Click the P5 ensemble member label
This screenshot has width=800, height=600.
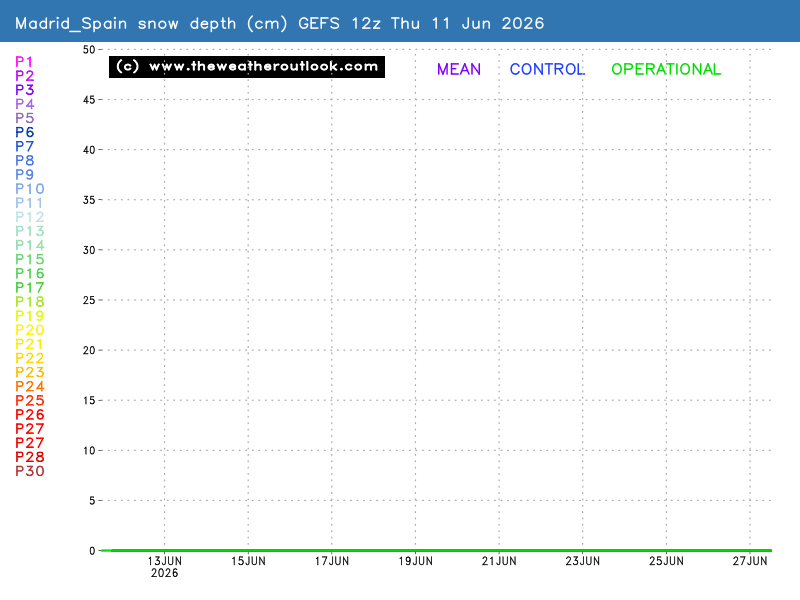tap(24, 118)
